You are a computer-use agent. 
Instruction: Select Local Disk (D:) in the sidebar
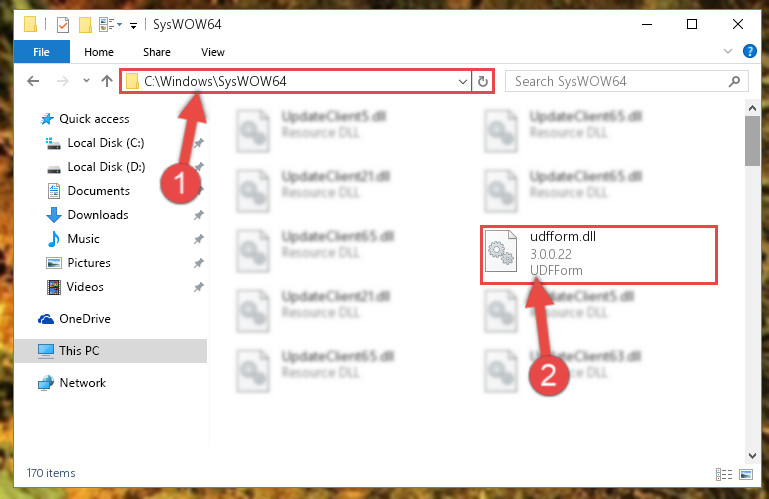(x=106, y=167)
